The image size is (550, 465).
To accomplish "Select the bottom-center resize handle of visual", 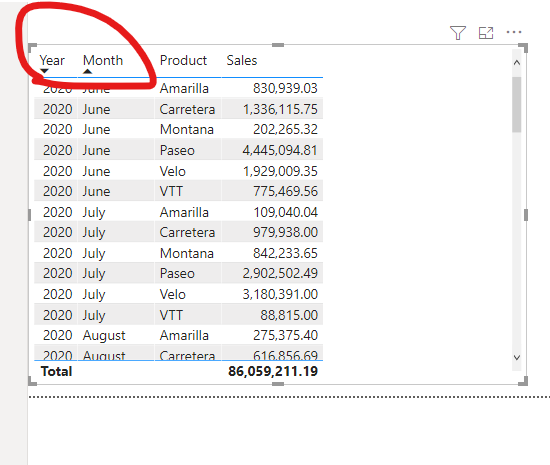I will 278,384.
